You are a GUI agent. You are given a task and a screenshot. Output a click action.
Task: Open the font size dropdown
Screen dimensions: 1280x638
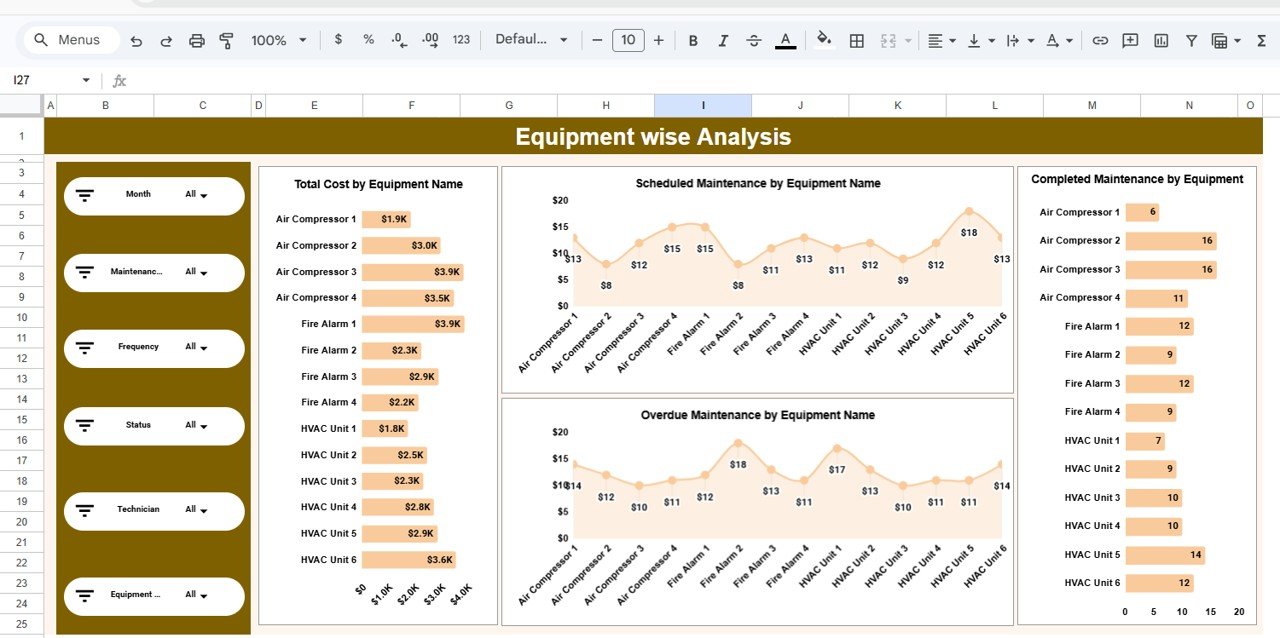pos(628,40)
